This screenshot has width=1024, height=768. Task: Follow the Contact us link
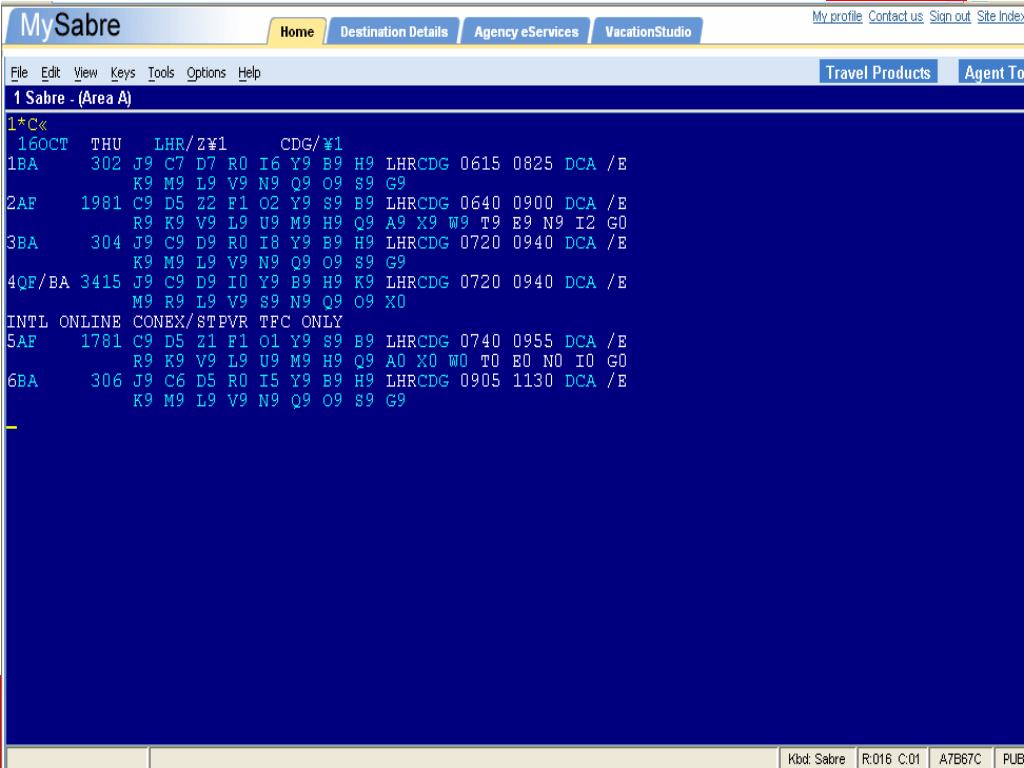tap(895, 16)
